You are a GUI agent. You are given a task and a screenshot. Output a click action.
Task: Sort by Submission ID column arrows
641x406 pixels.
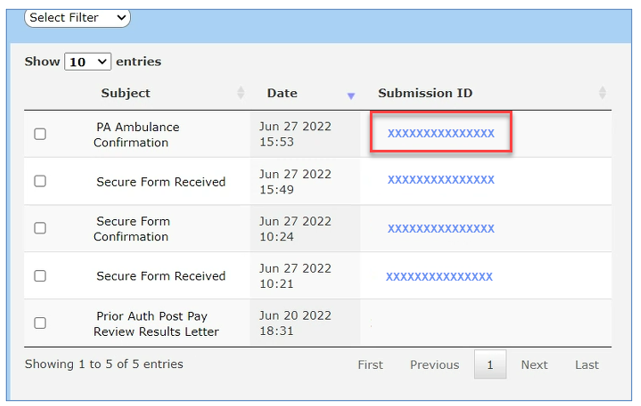(602, 93)
